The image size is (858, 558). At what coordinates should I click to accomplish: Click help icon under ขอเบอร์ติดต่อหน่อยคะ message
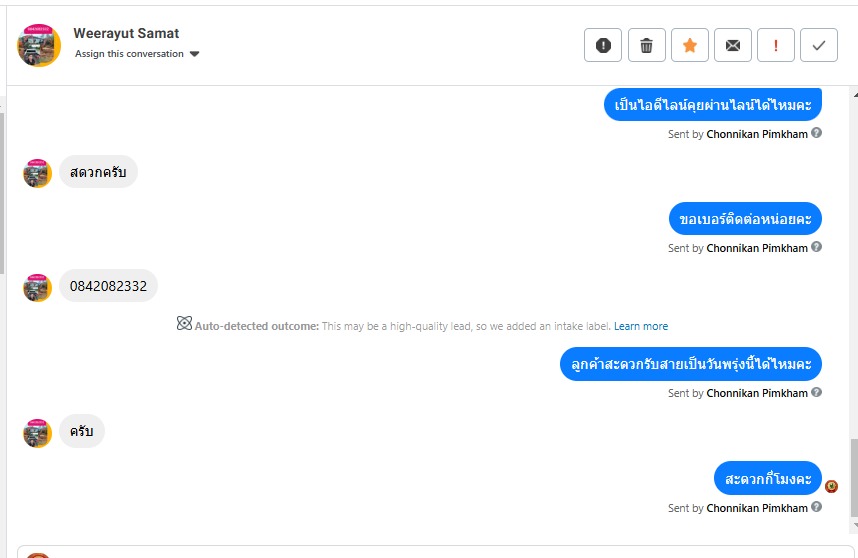pos(816,247)
